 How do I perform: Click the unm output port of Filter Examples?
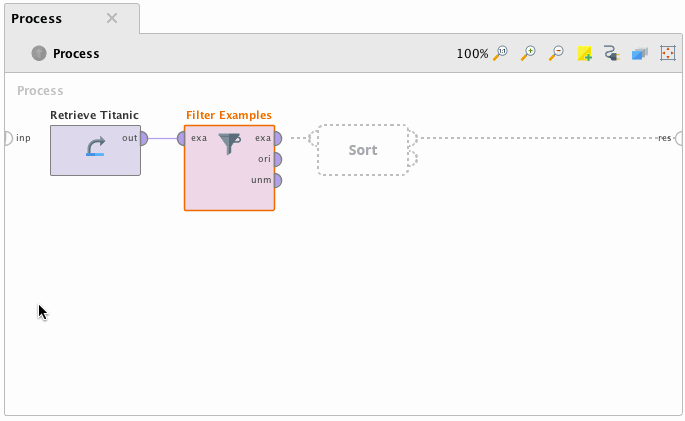(276, 180)
